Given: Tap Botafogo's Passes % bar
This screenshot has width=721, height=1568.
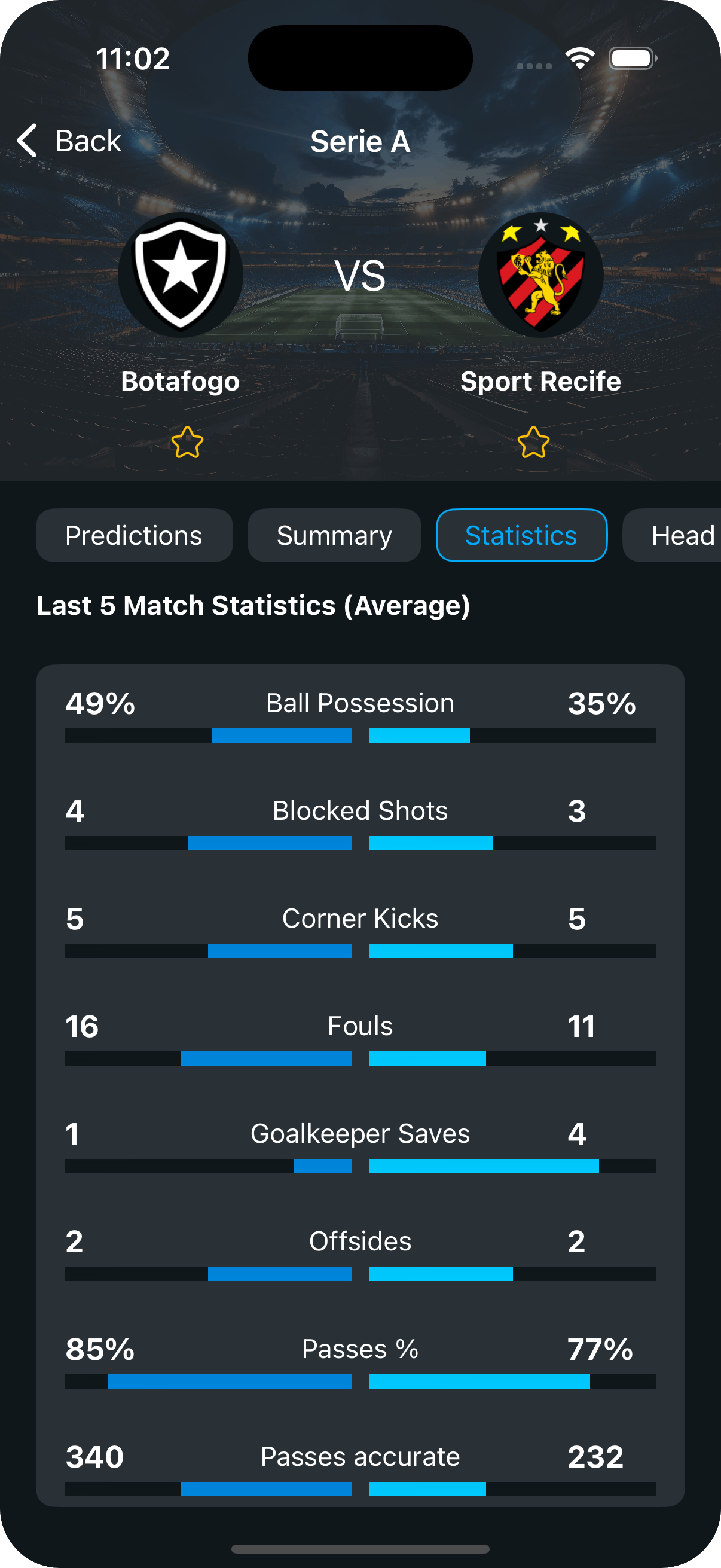Looking at the screenshot, I should [x=230, y=1381].
